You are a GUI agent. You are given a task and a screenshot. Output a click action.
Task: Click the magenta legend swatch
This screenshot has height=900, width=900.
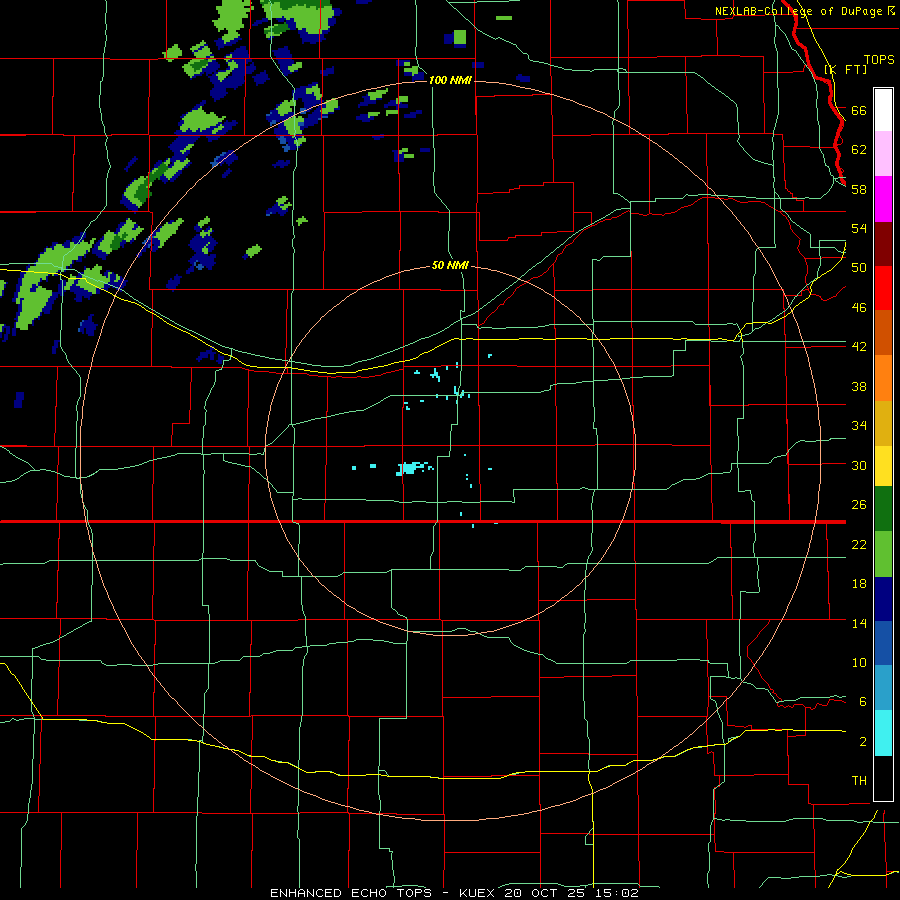tap(883, 199)
